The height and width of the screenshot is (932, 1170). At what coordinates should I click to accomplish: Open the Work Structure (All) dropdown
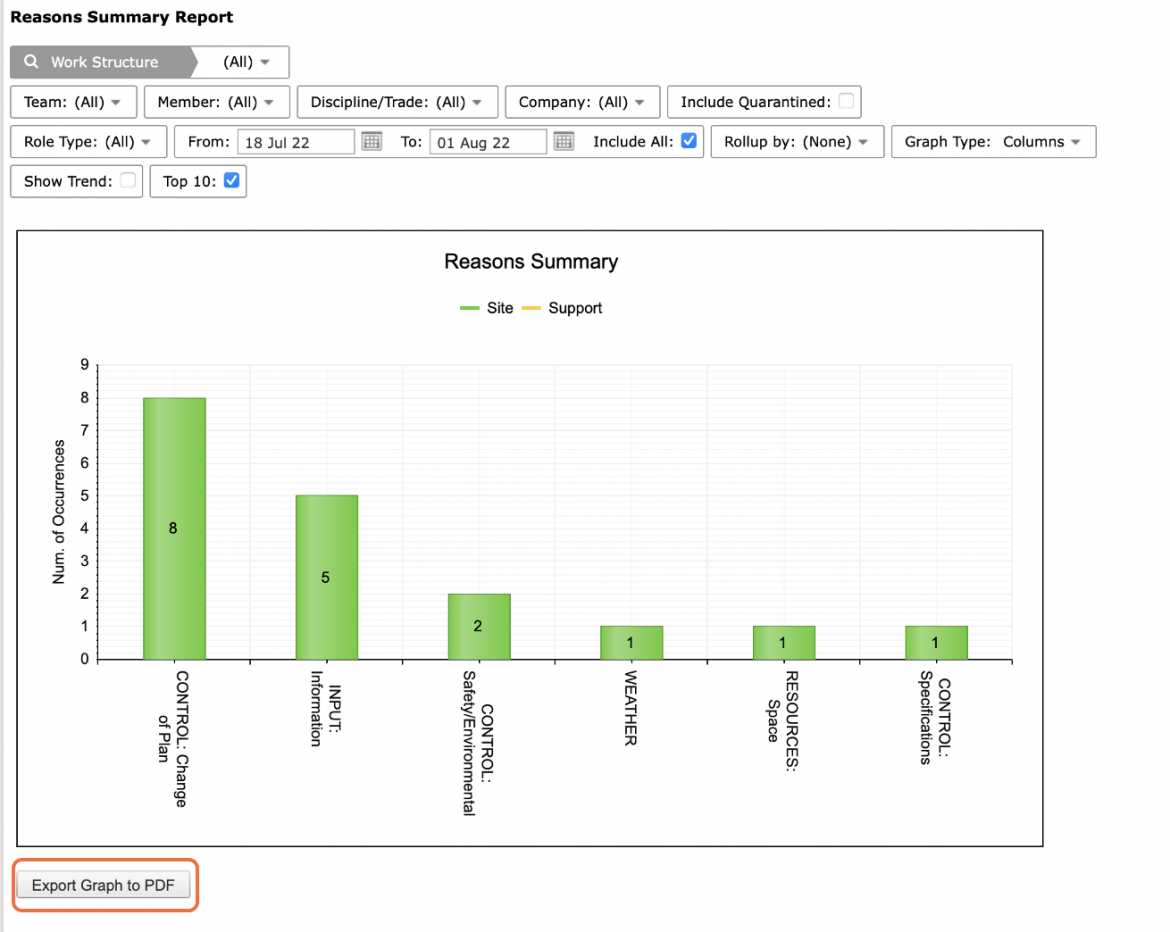tap(245, 62)
